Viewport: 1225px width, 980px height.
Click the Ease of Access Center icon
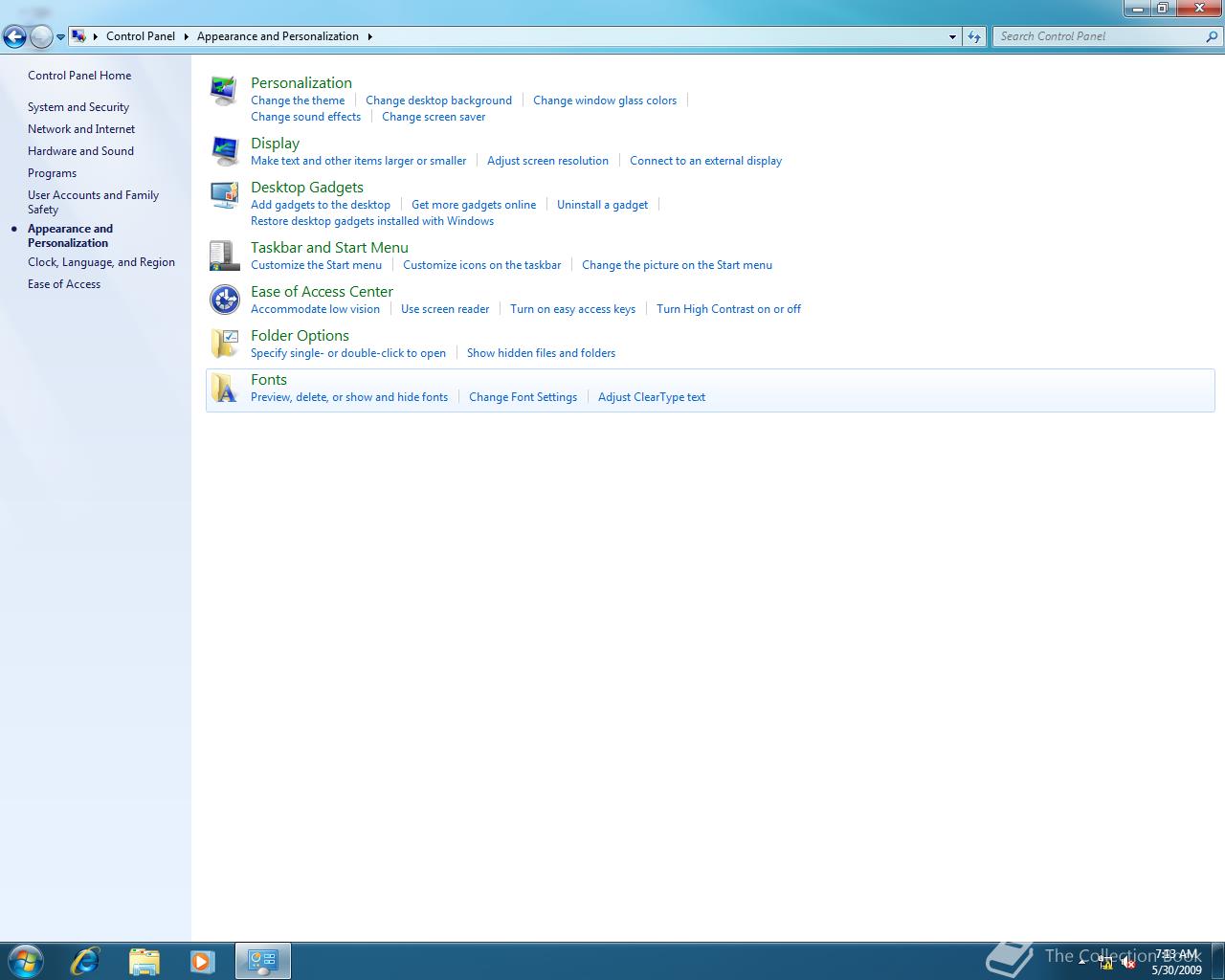(x=224, y=300)
